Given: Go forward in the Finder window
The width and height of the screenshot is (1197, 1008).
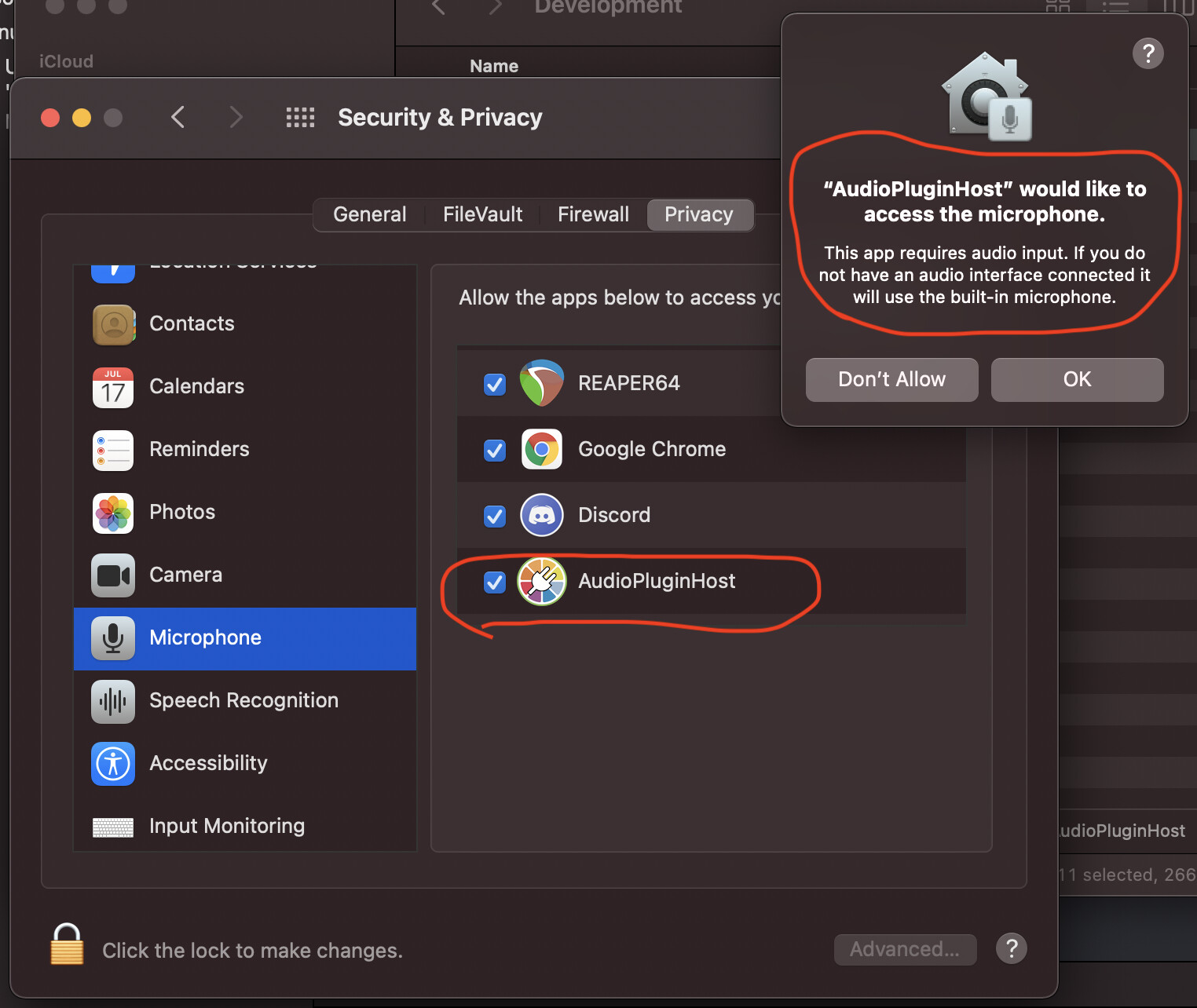Looking at the screenshot, I should click(495, 7).
